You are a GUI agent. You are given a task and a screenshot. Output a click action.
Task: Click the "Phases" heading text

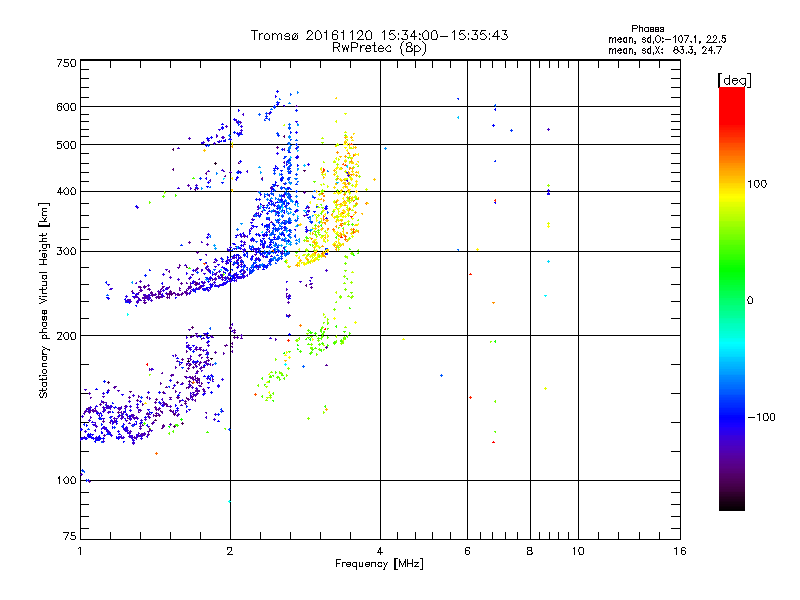[647, 29]
